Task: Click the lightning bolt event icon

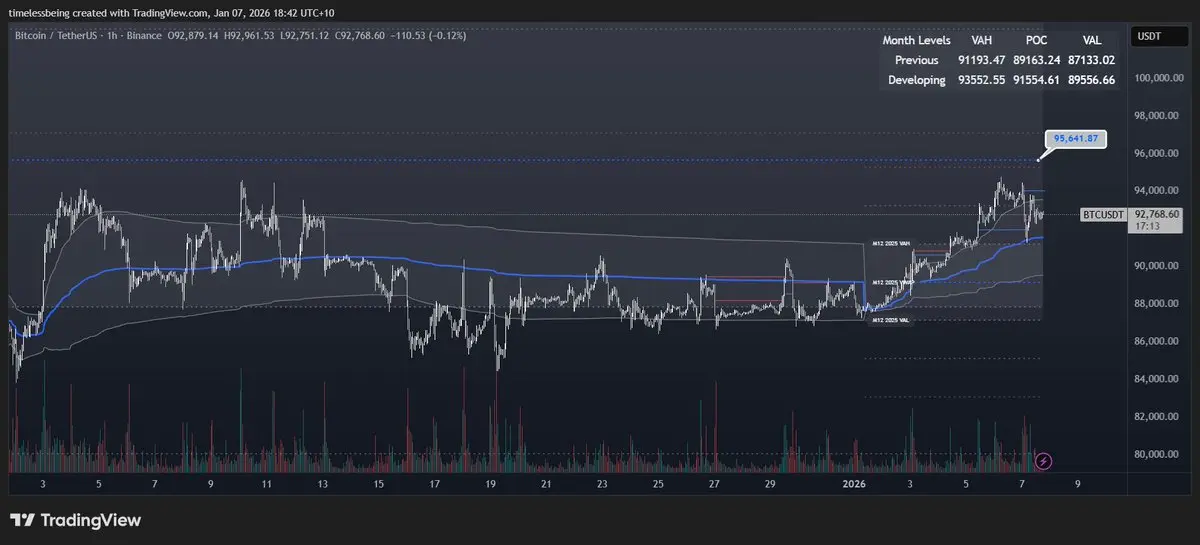Action: point(1044,461)
